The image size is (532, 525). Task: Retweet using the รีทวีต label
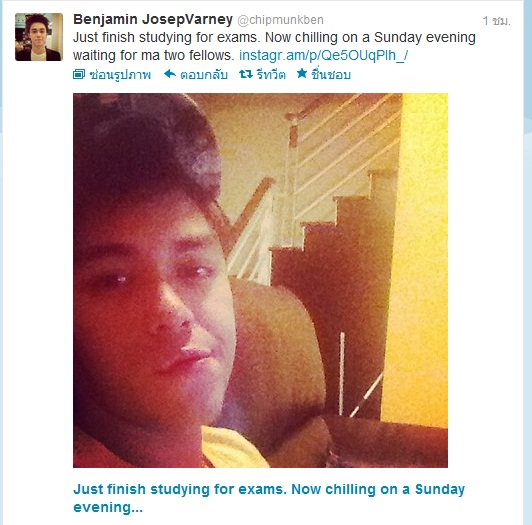pos(271,74)
